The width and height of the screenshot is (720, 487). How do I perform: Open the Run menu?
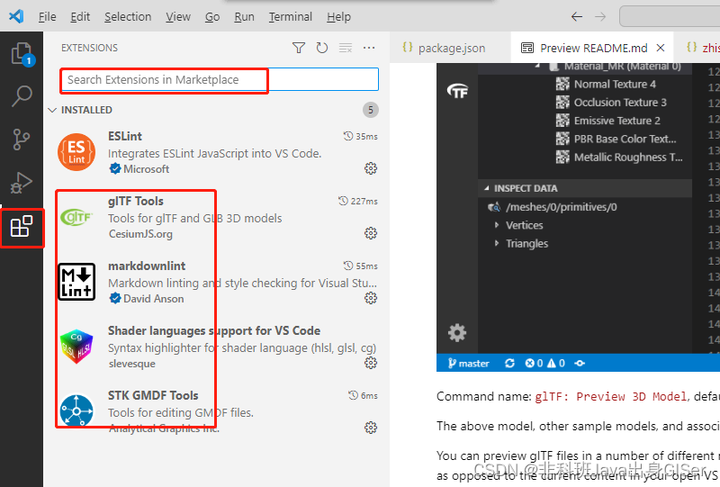coord(244,17)
